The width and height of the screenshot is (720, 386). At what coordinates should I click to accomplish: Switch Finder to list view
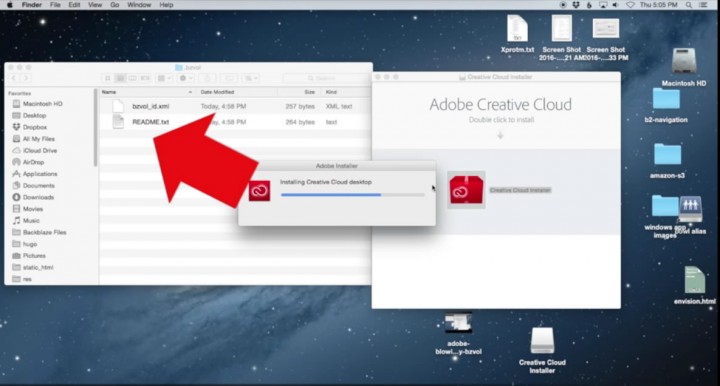pos(120,78)
